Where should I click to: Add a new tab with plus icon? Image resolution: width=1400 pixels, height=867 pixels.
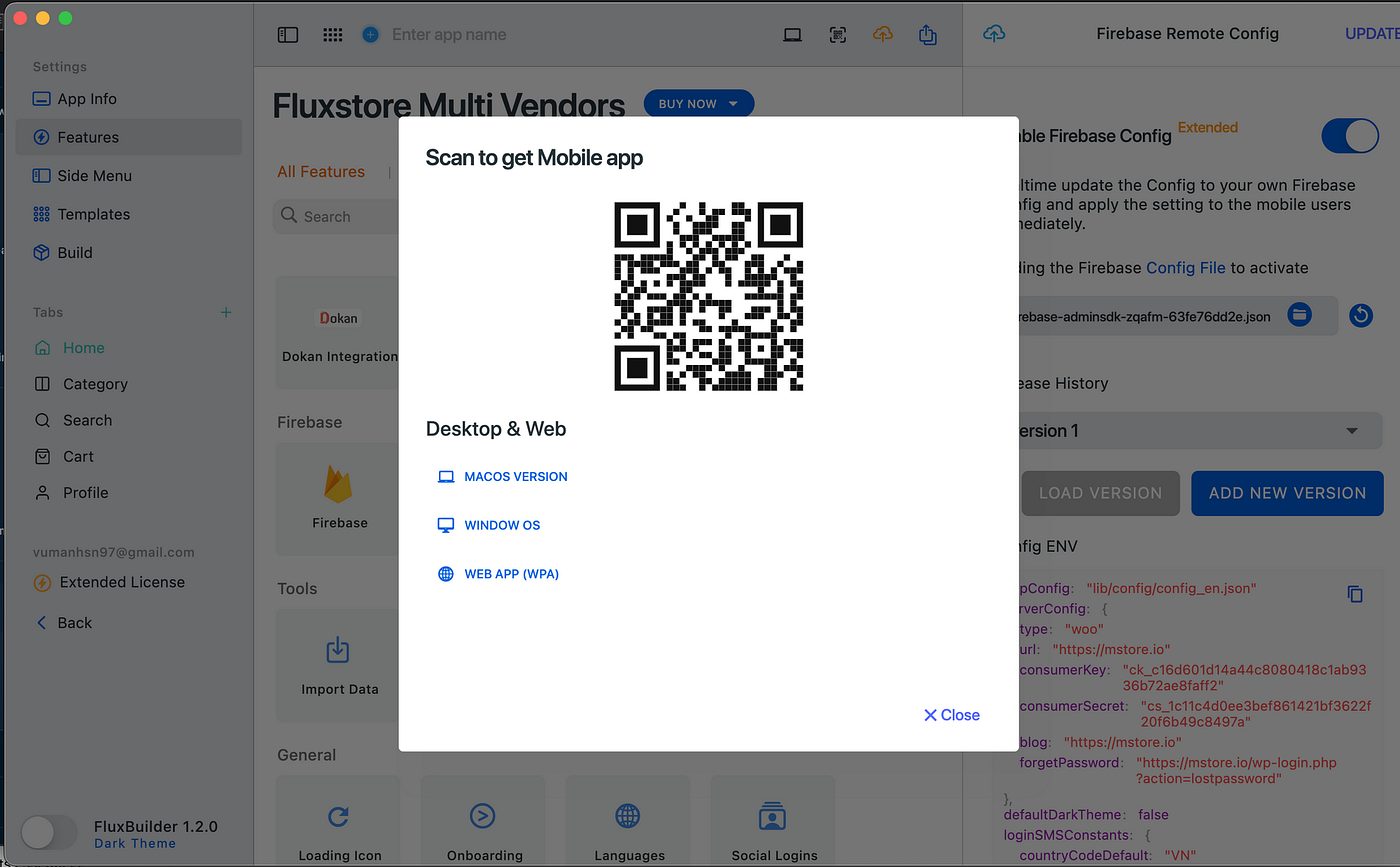point(226,313)
